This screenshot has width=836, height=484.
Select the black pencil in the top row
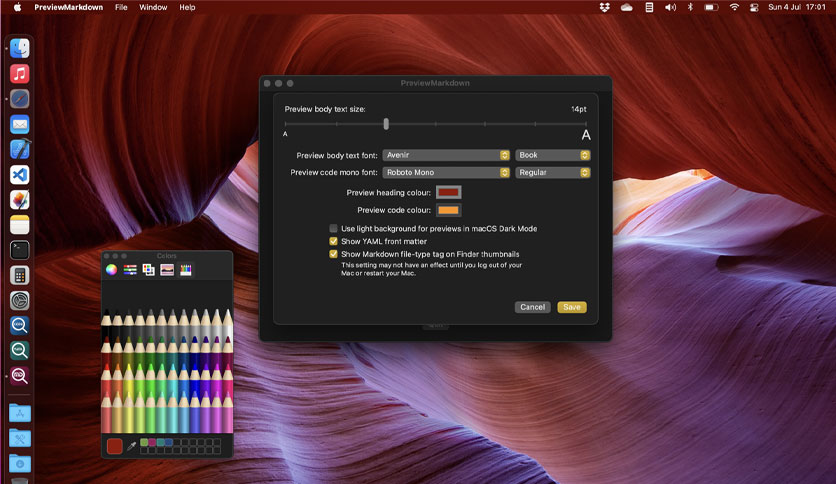[x=106, y=324]
